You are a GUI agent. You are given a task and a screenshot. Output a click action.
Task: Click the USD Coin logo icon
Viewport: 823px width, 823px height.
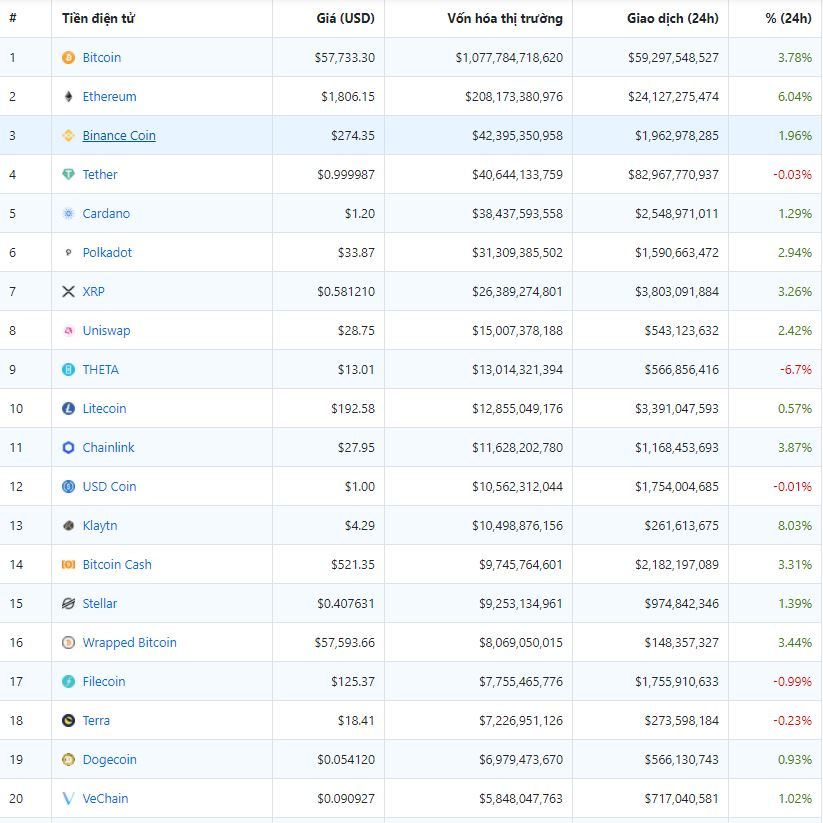[68, 487]
